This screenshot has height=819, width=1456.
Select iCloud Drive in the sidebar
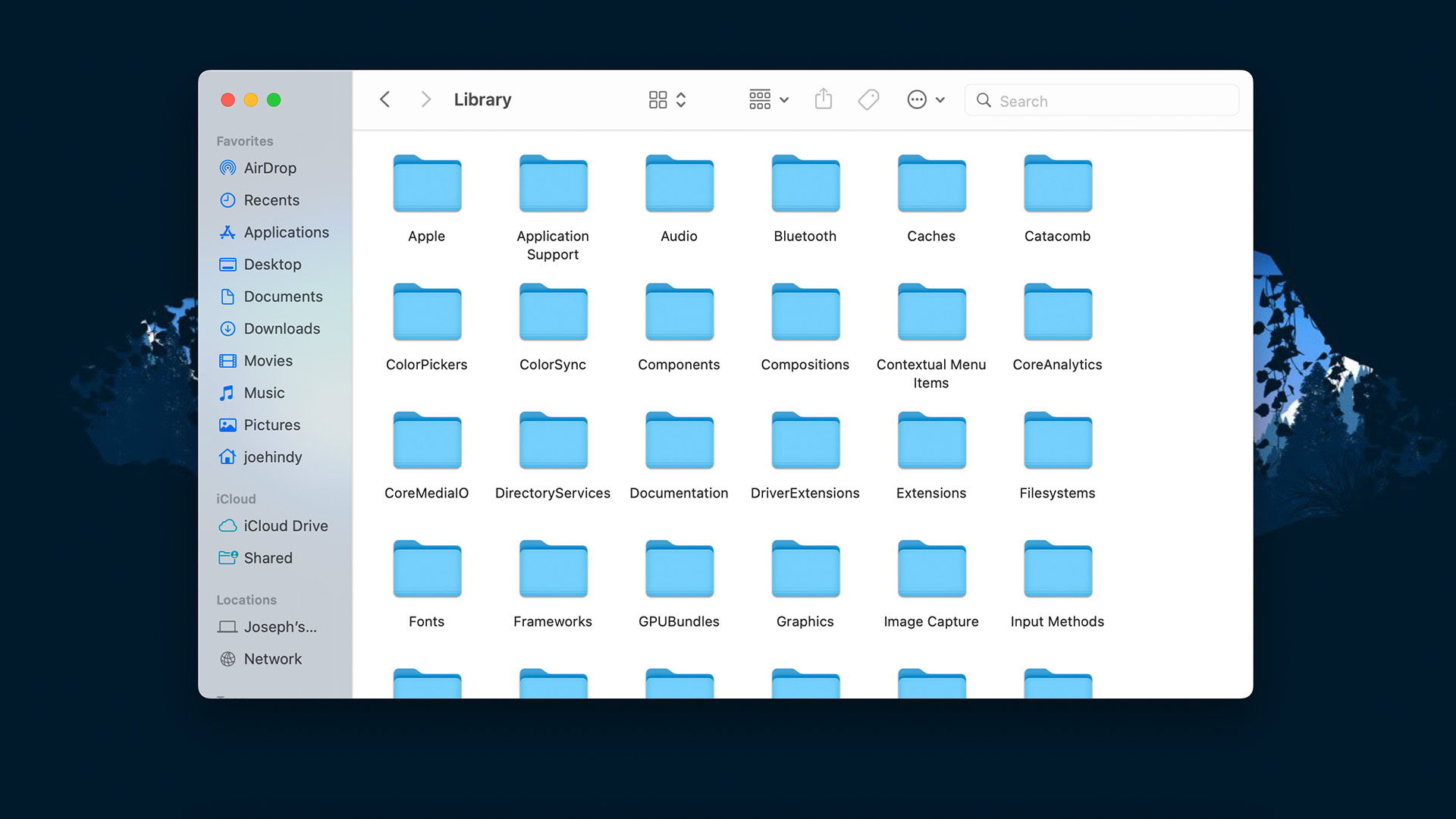pos(284,526)
